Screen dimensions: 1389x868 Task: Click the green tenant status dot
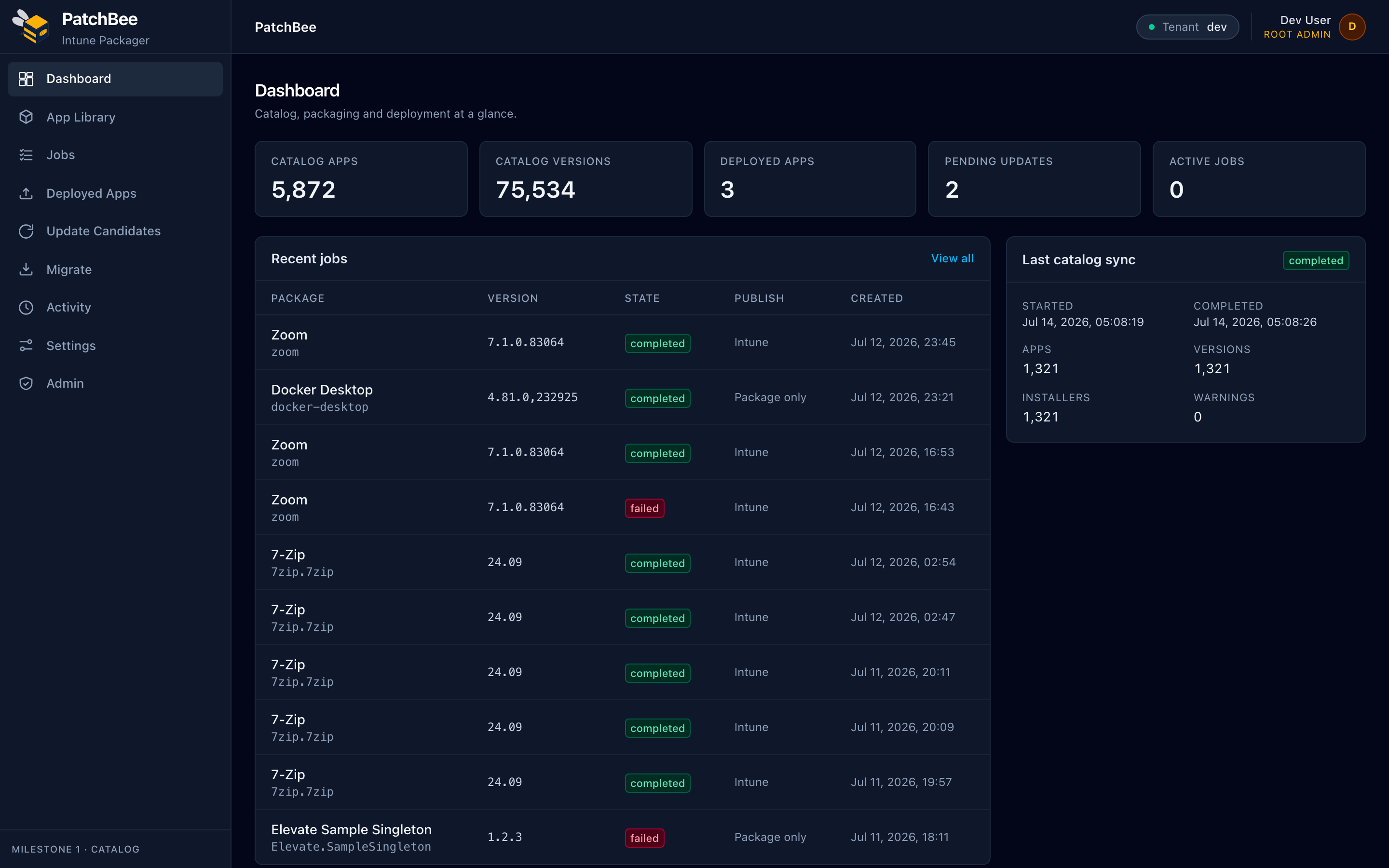pos(1151,27)
